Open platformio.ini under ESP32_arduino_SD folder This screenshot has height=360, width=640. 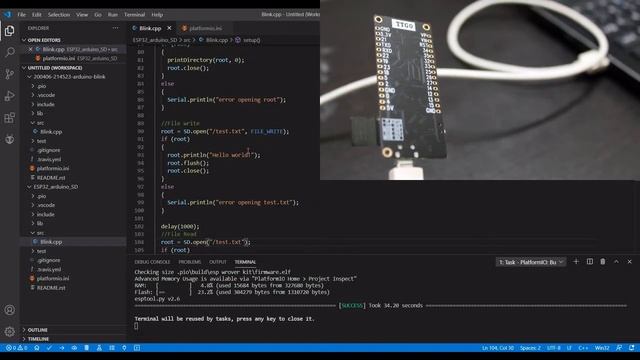53,278
